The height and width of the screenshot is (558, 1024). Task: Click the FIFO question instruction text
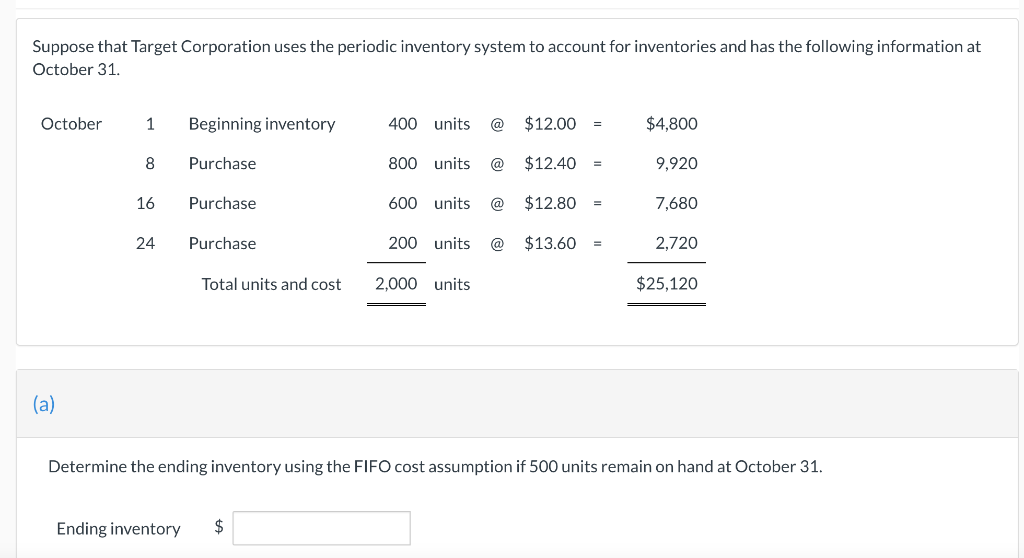[435, 467]
